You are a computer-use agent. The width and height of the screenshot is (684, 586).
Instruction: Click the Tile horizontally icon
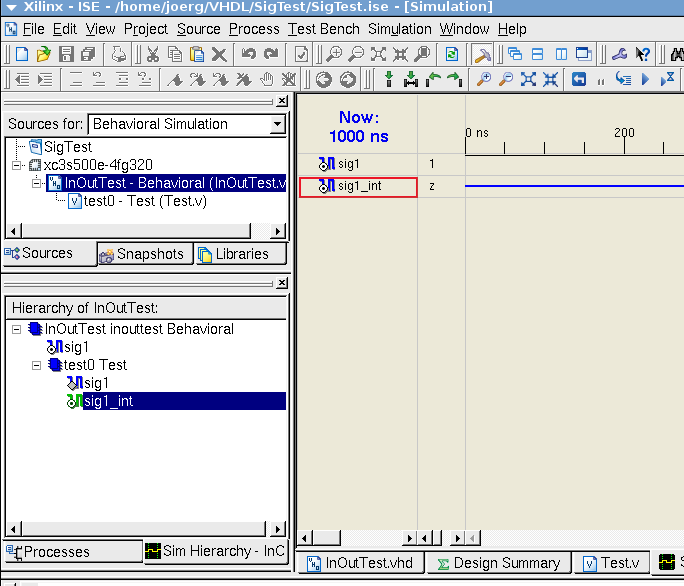(x=538, y=54)
